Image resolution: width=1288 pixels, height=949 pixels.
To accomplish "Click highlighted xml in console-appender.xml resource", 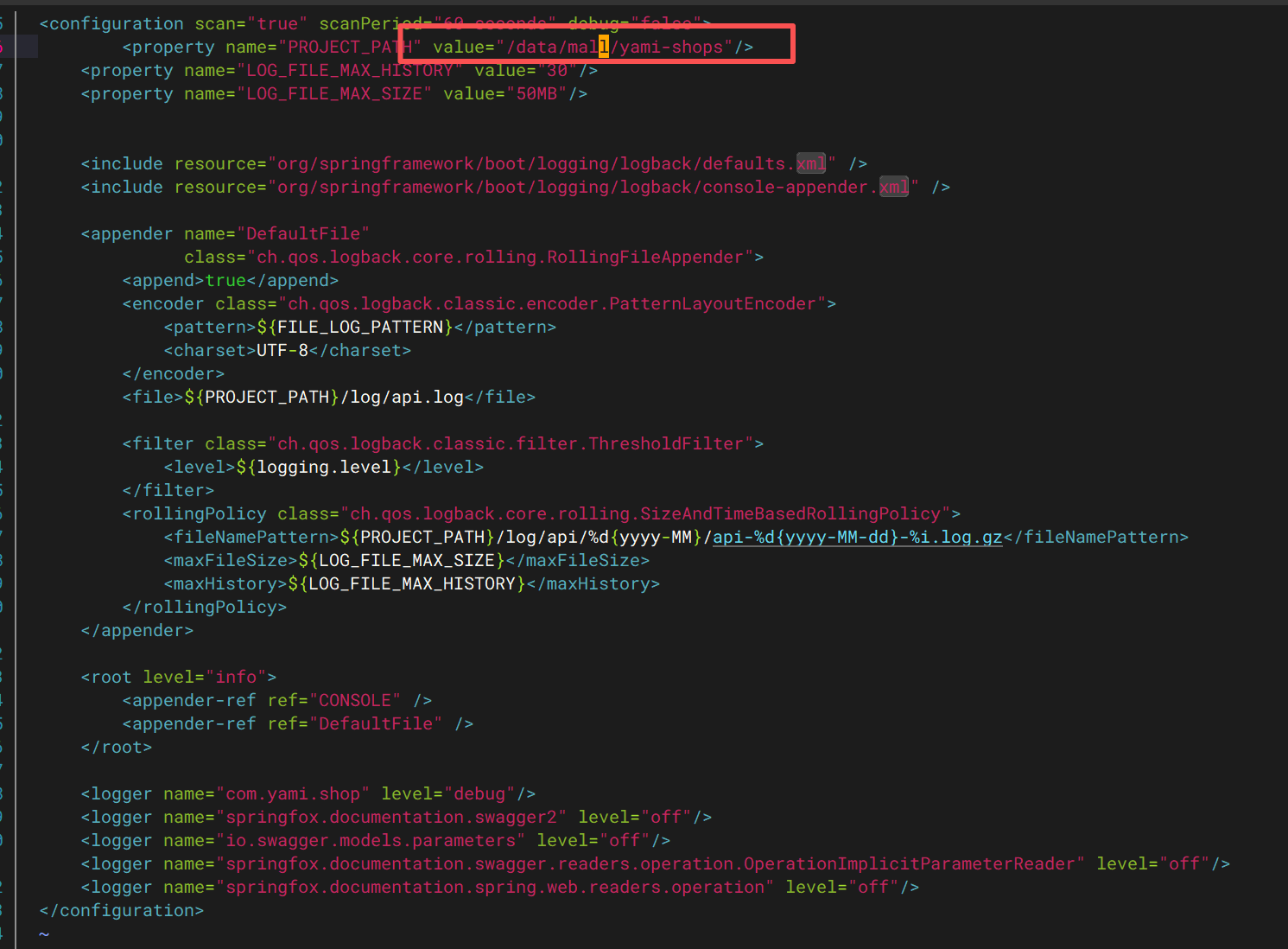I will pyautogui.click(x=893, y=188).
